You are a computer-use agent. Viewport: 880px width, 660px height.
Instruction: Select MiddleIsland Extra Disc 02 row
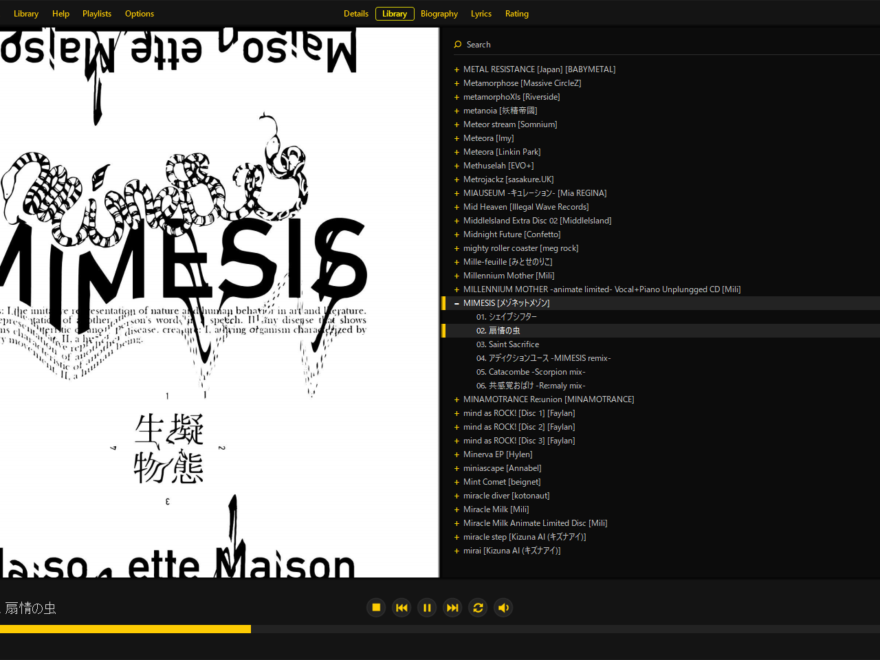click(x=537, y=221)
